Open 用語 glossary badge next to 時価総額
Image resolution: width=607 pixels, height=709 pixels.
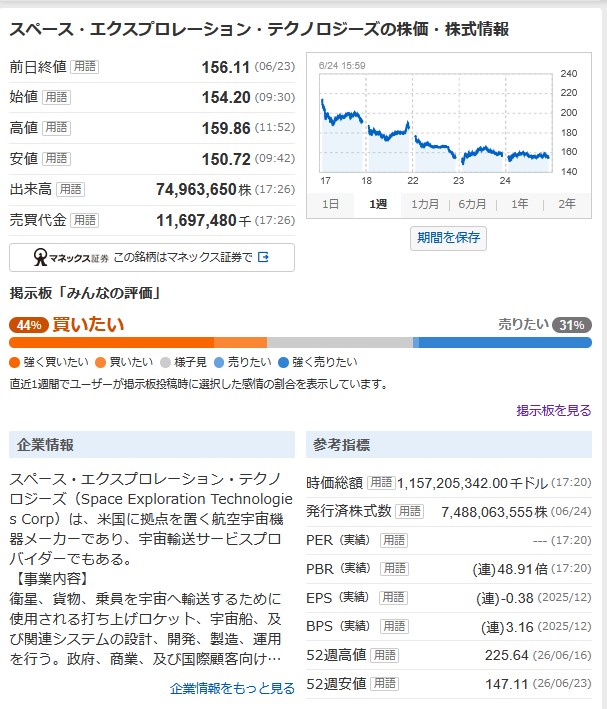click(x=381, y=482)
